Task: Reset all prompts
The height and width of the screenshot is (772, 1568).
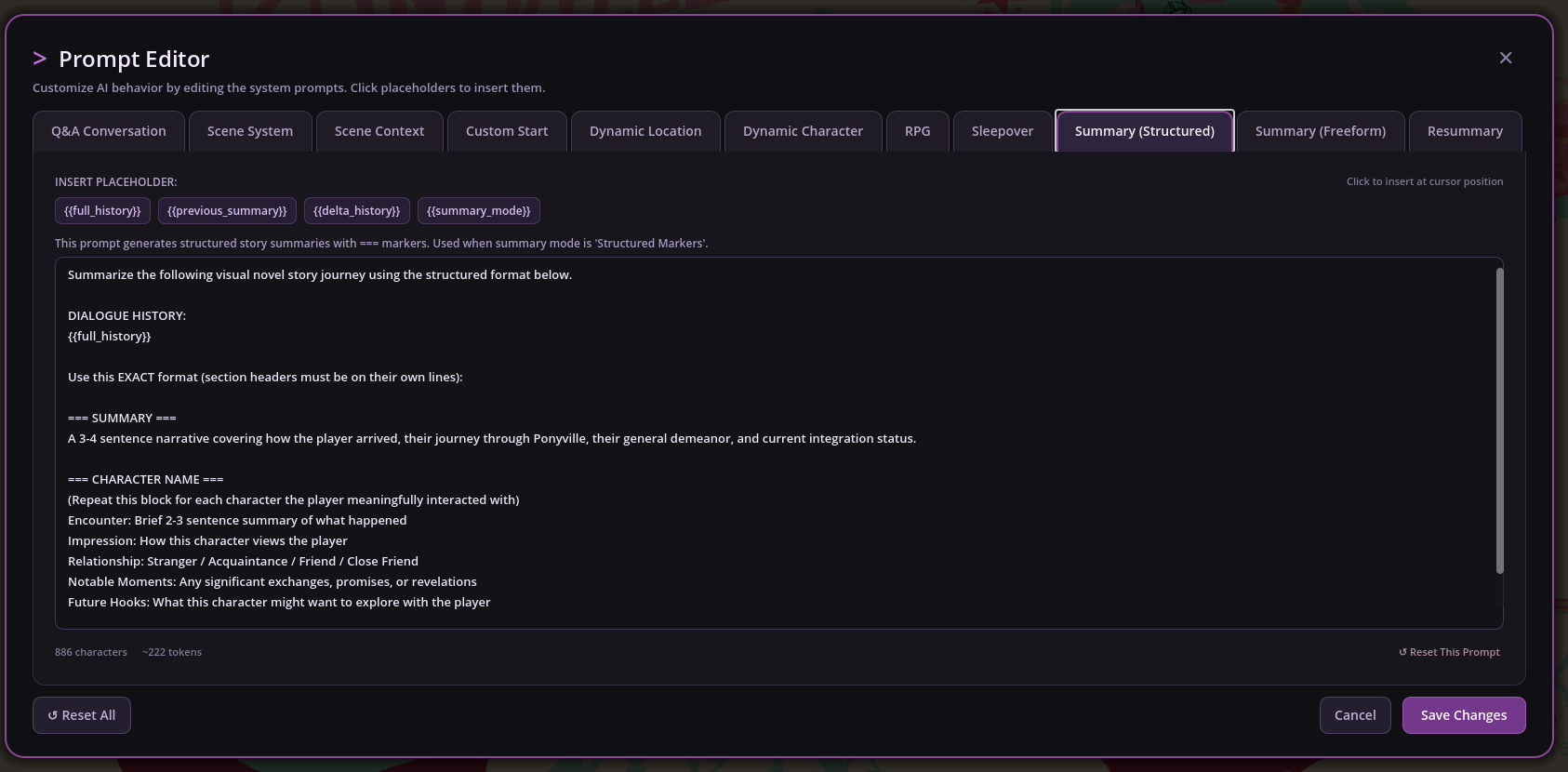Action: click(82, 715)
